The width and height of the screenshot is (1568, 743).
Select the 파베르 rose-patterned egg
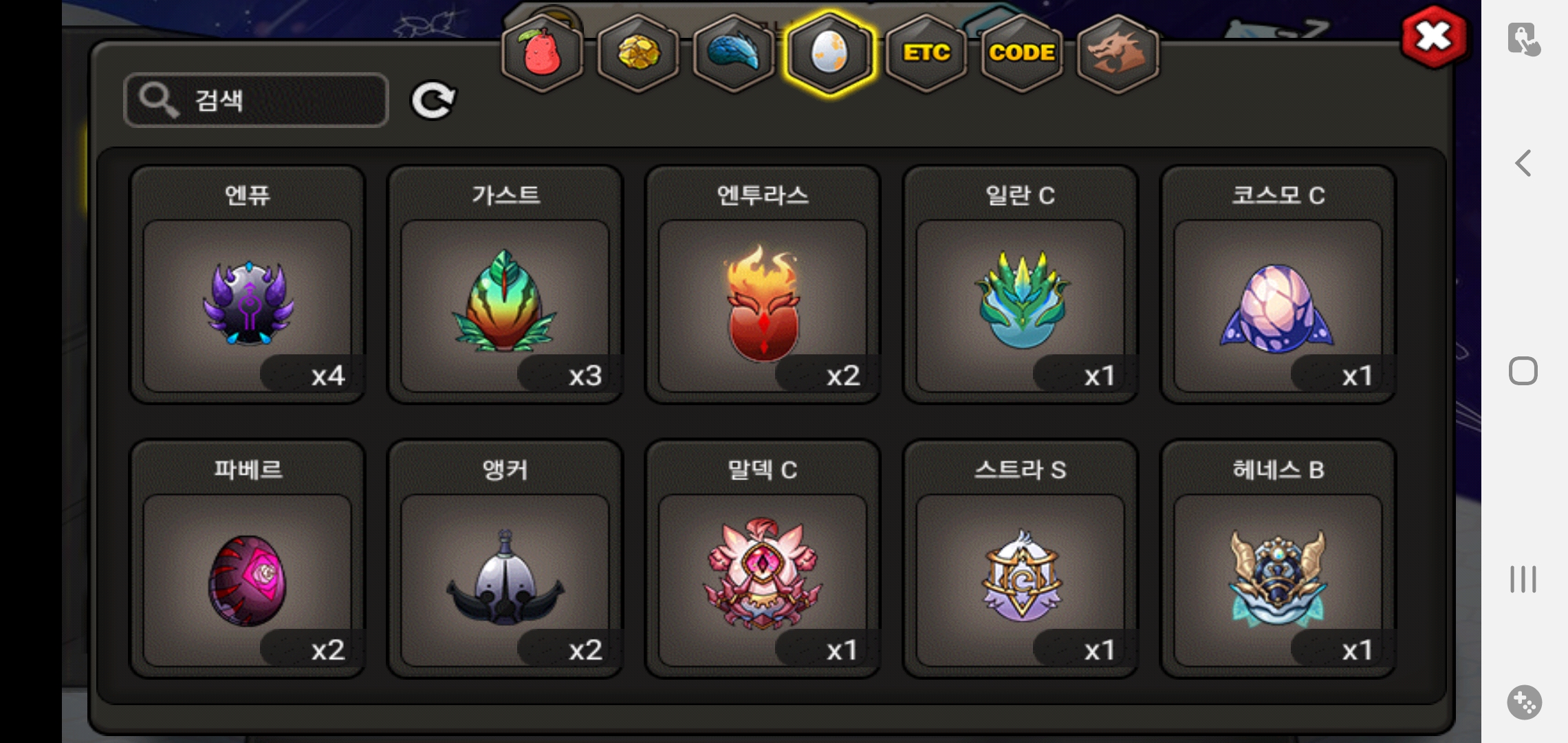click(x=248, y=559)
